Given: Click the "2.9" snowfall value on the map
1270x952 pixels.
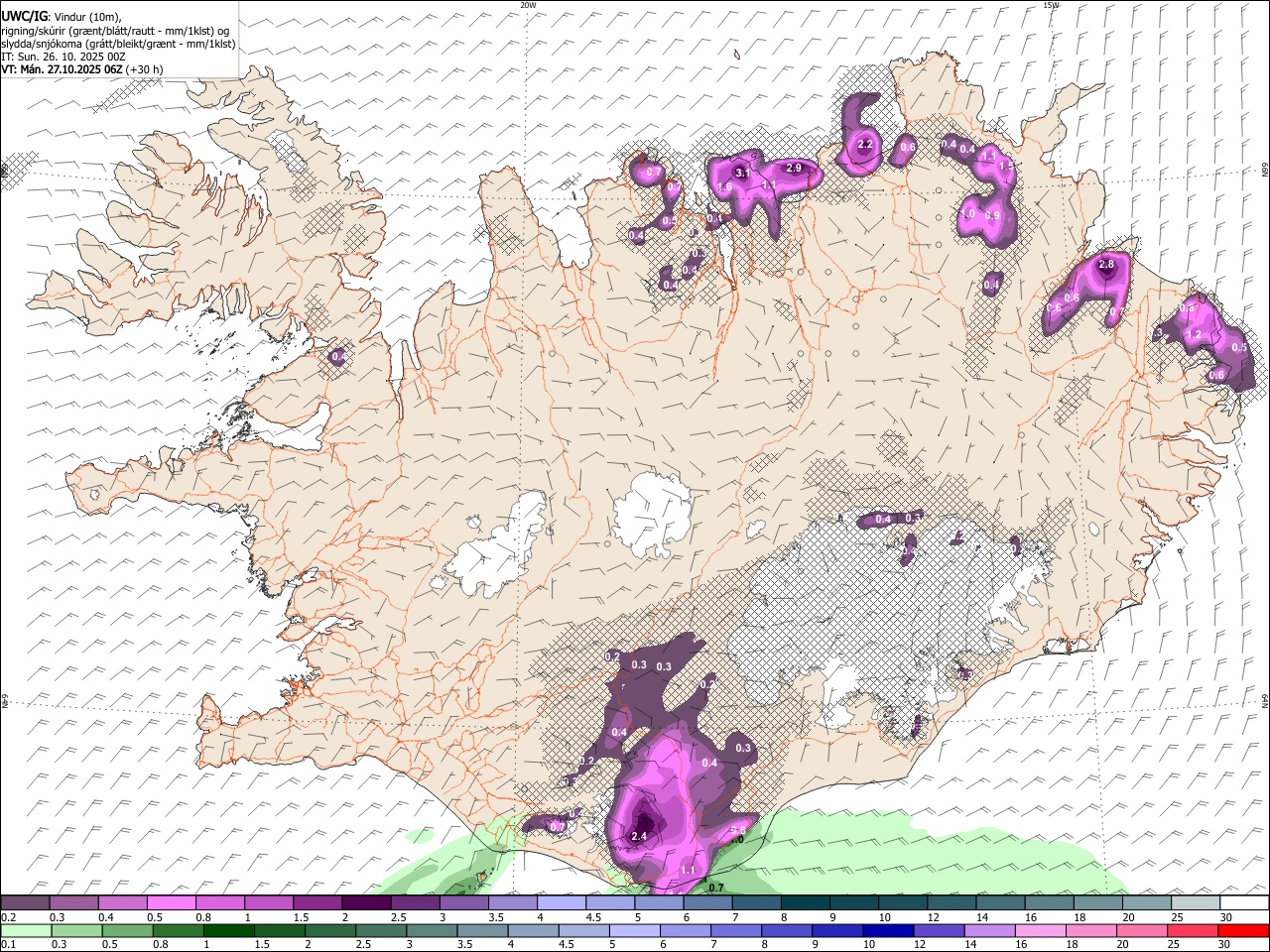Looking at the screenshot, I should (794, 169).
